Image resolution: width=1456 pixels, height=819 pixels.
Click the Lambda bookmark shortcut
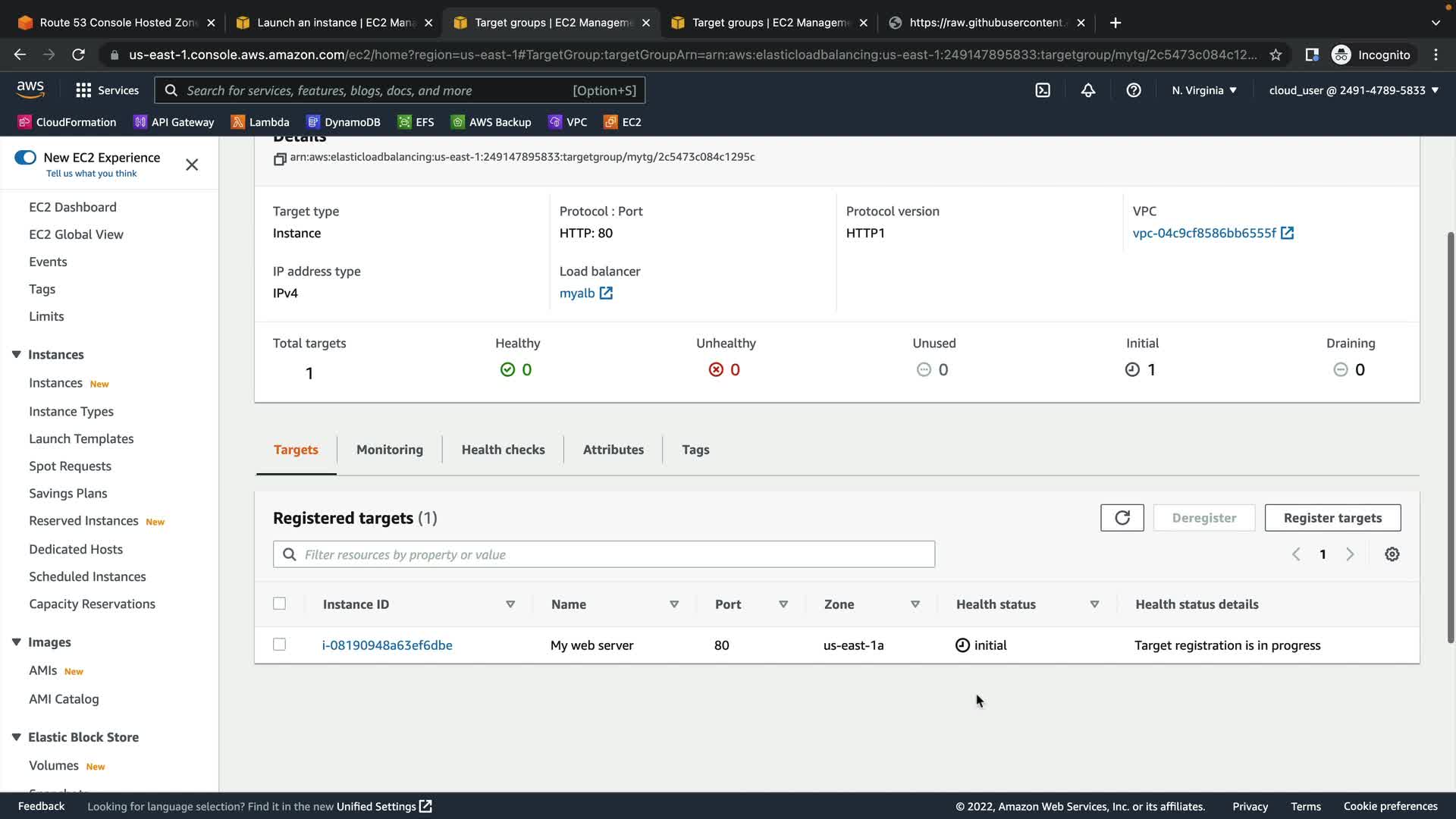click(x=260, y=122)
